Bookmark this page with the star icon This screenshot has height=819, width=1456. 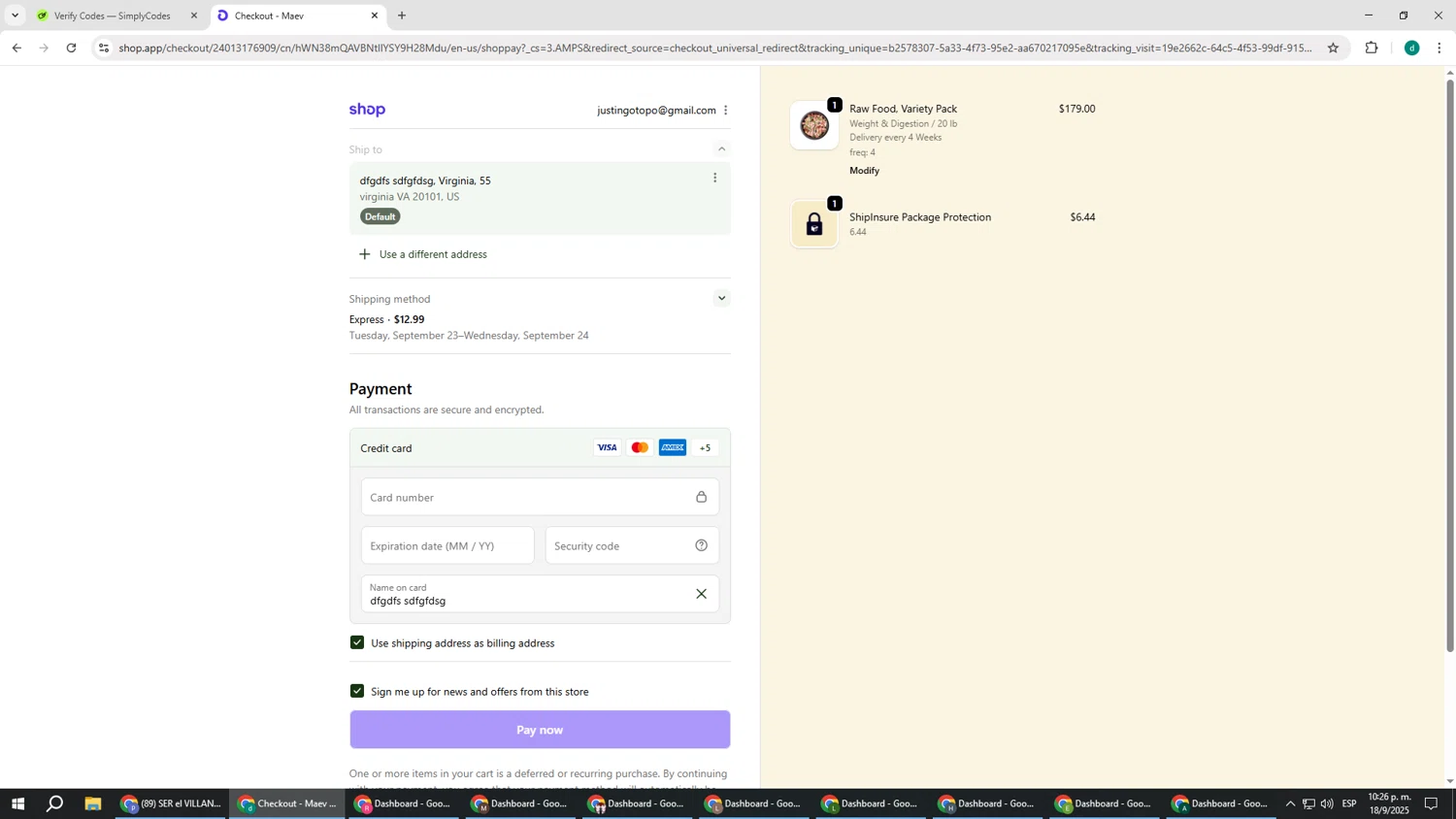coord(1333,48)
